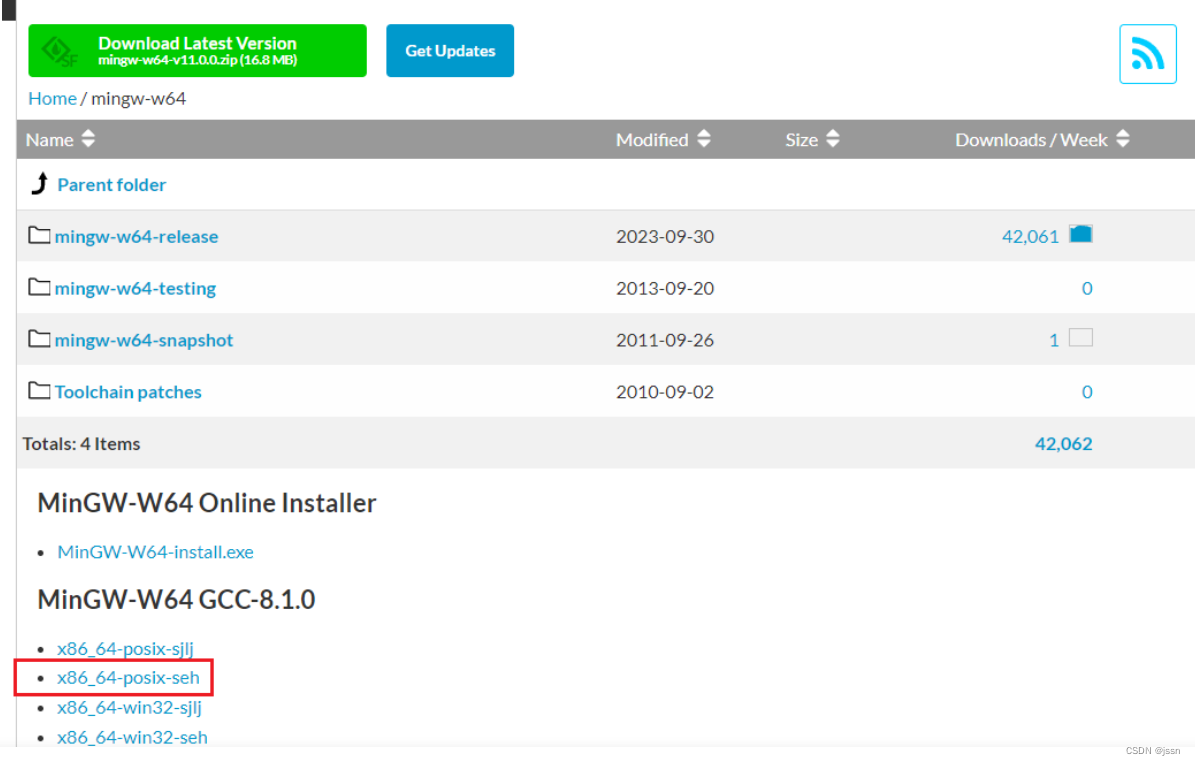Click the Parent folder up-arrow icon

40,184
